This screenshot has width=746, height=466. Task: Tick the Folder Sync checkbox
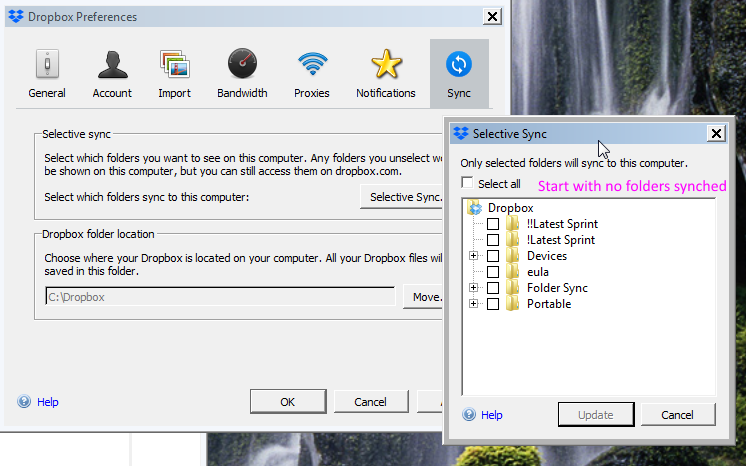pyautogui.click(x=493, y=288)
